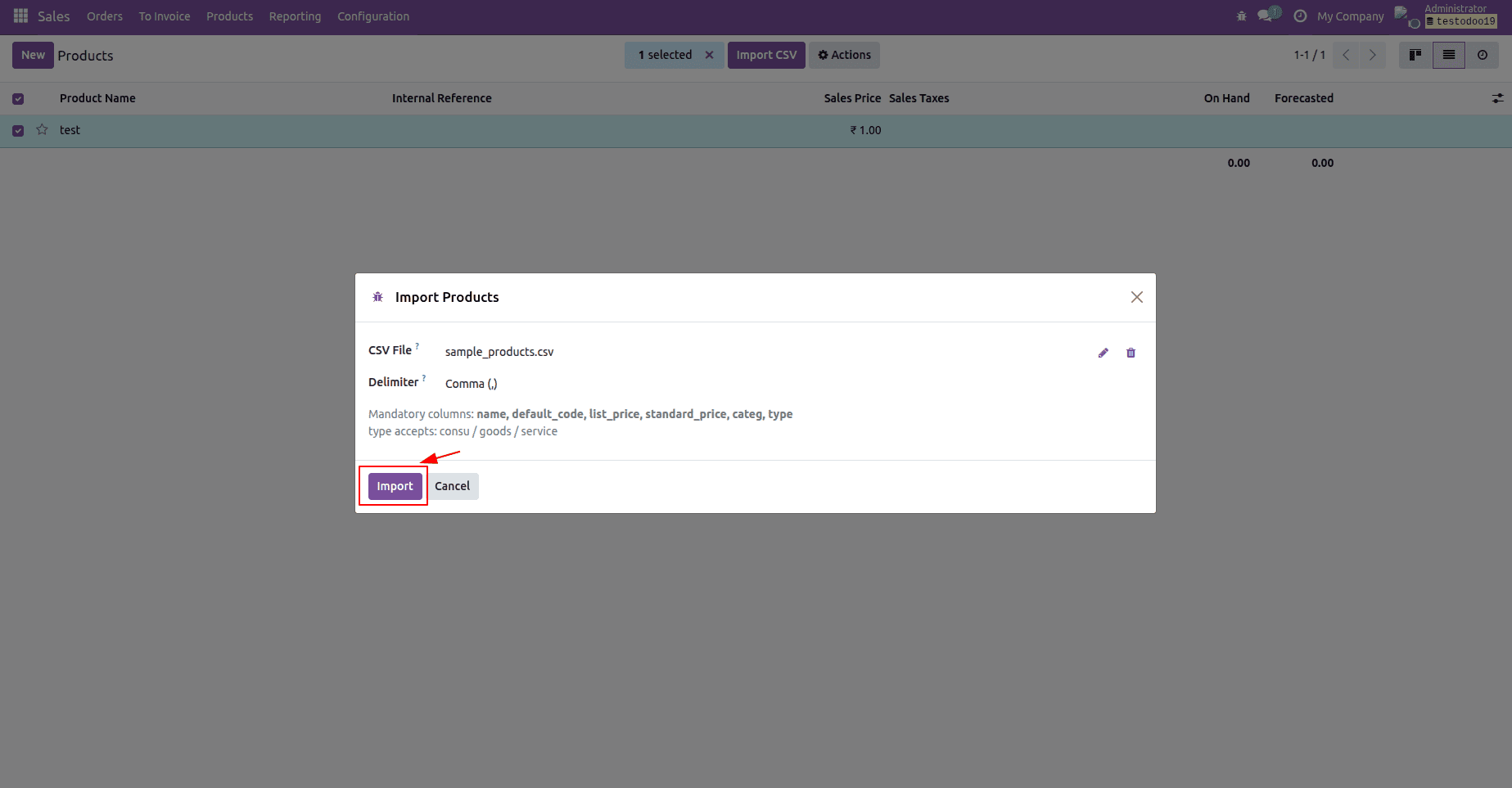This screenshot has width=1512, height=788.
Task: Open the Products menu
Action: [x=230, y=16]
